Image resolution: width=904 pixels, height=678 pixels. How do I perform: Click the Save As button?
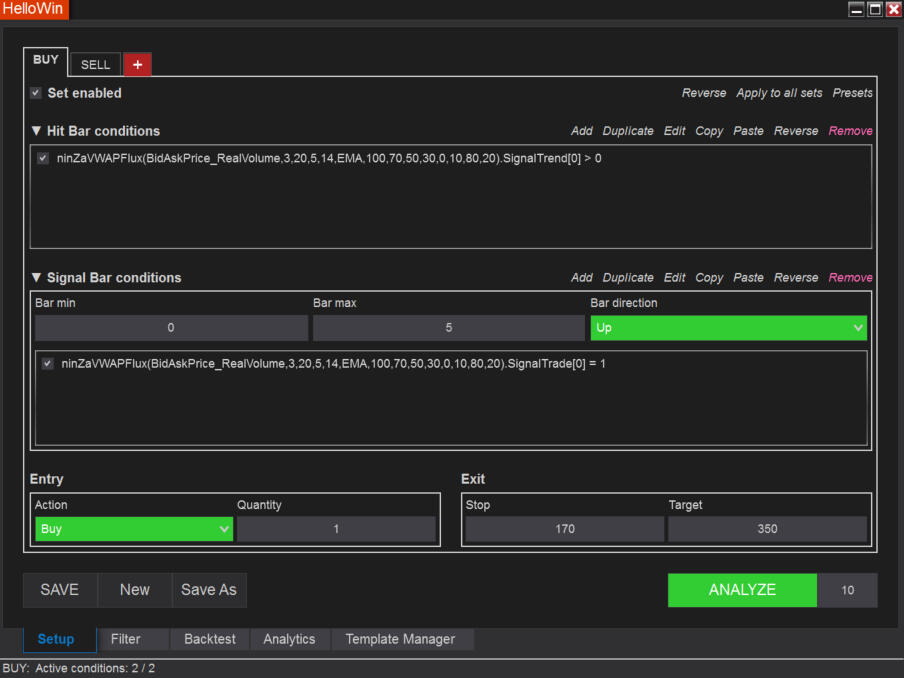[x=209, y=590]
